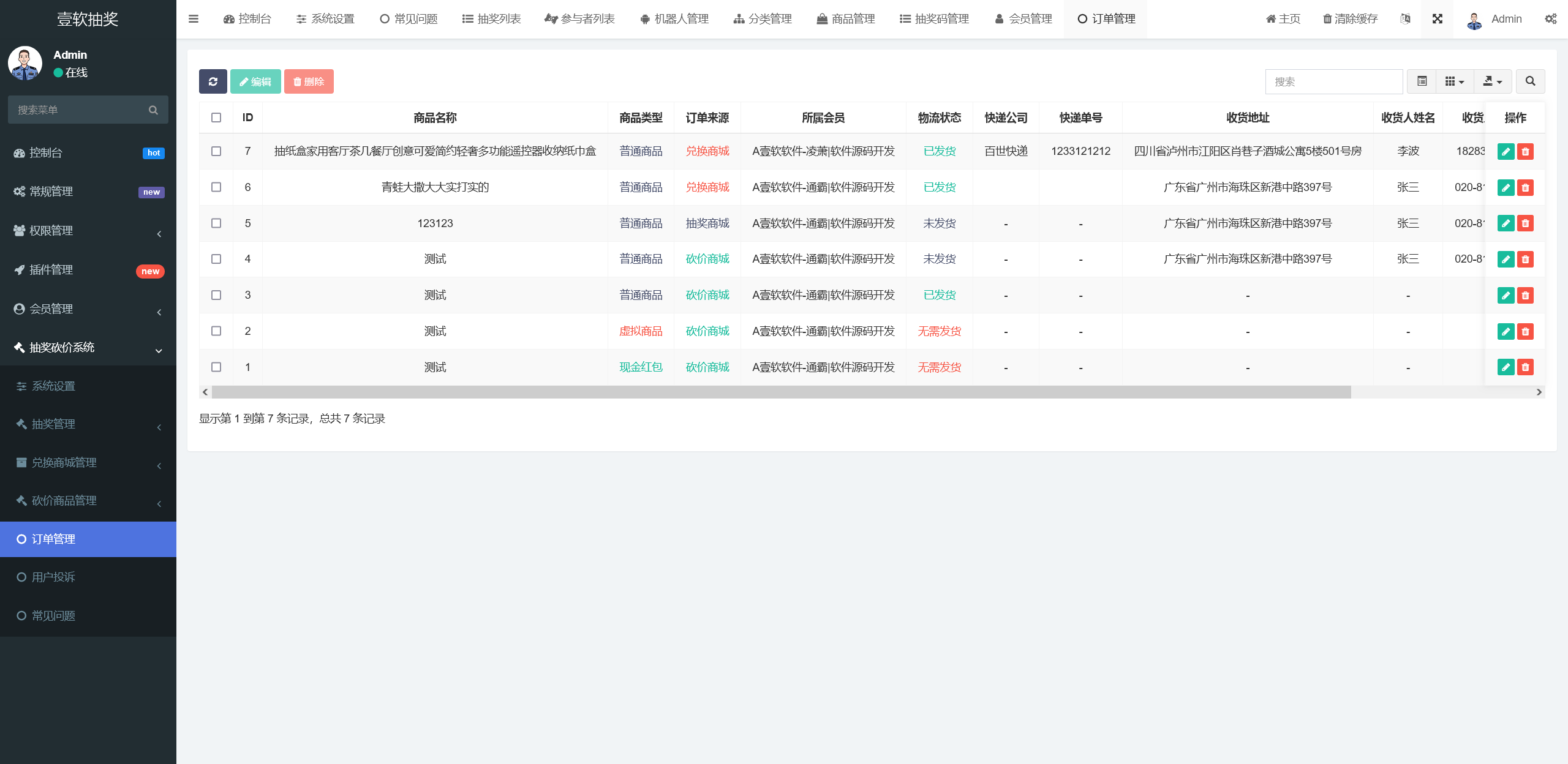Check the row checkbox for order ID 1
The image size is (1568, 764).
click(x=216, y=367)
